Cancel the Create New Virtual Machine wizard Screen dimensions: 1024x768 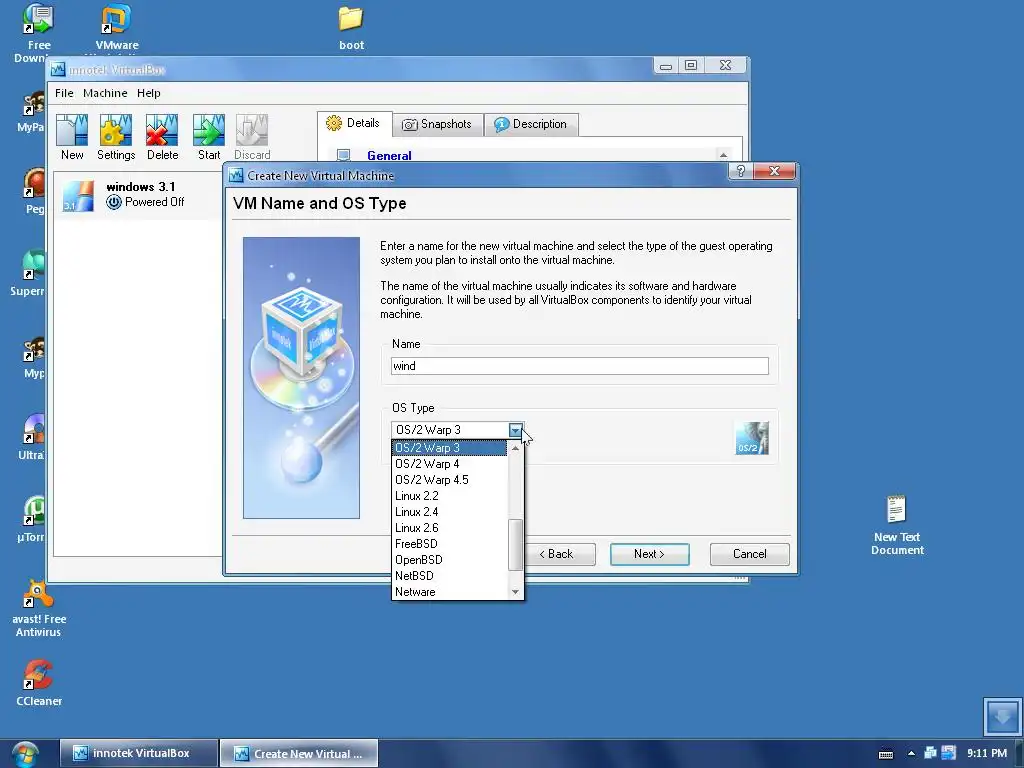[x=749, y=554]
